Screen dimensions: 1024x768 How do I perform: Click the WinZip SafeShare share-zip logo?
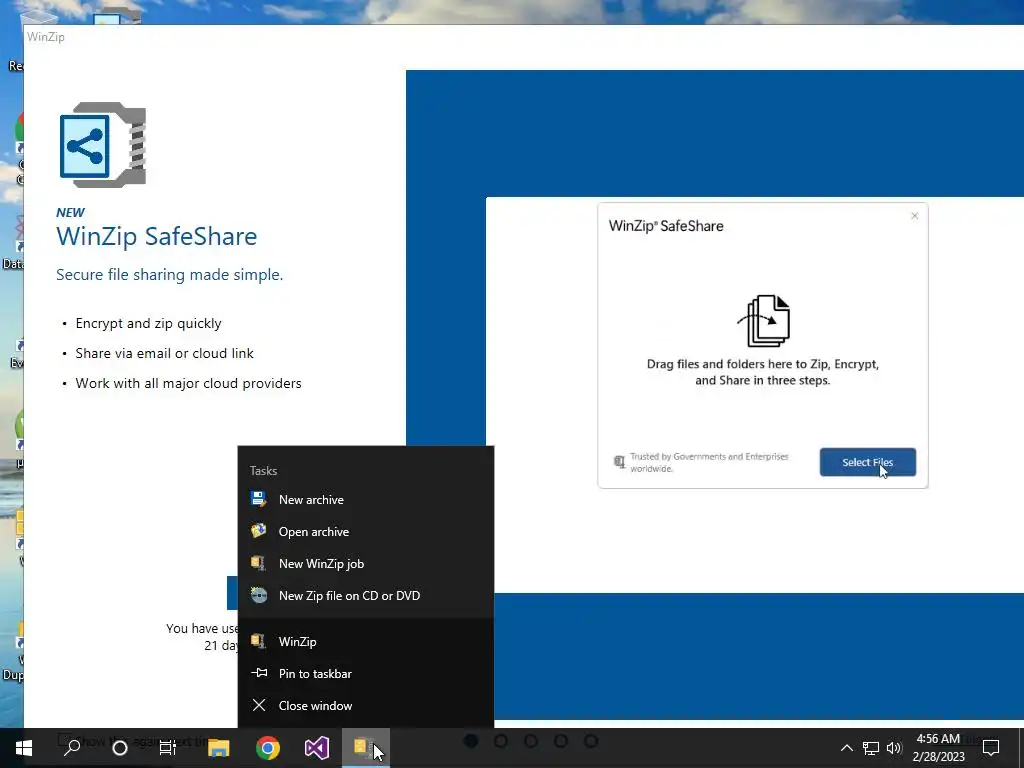(103, 145)
